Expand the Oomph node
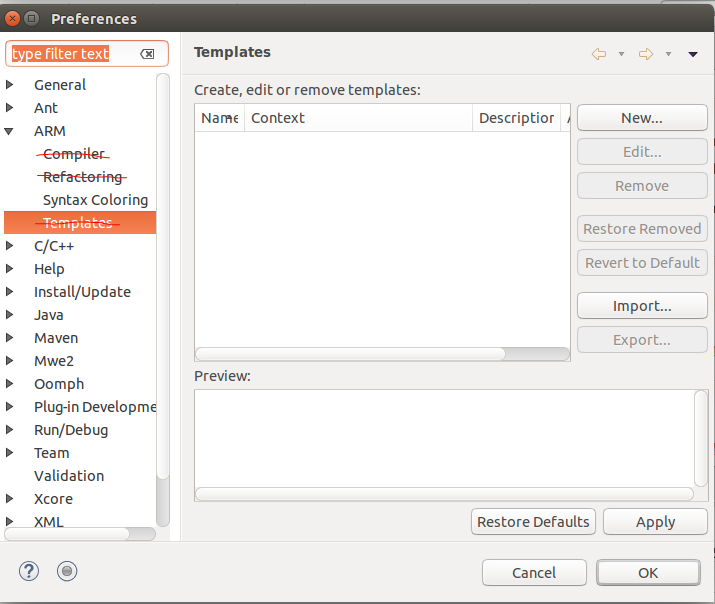 coord(9,384)
